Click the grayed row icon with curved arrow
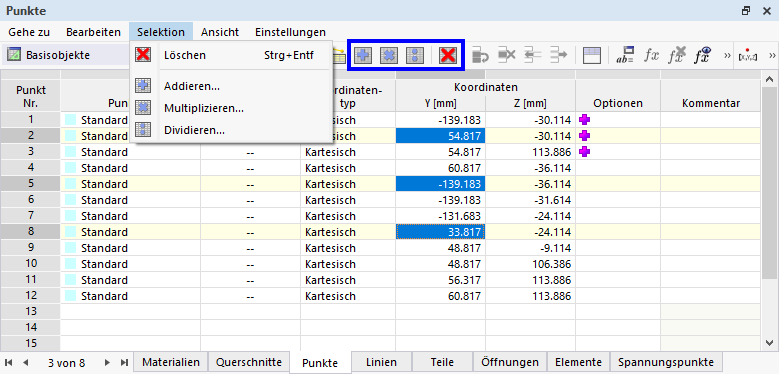Image resolution: width=779 pixels, height=374 pixels. pos(480,55)
